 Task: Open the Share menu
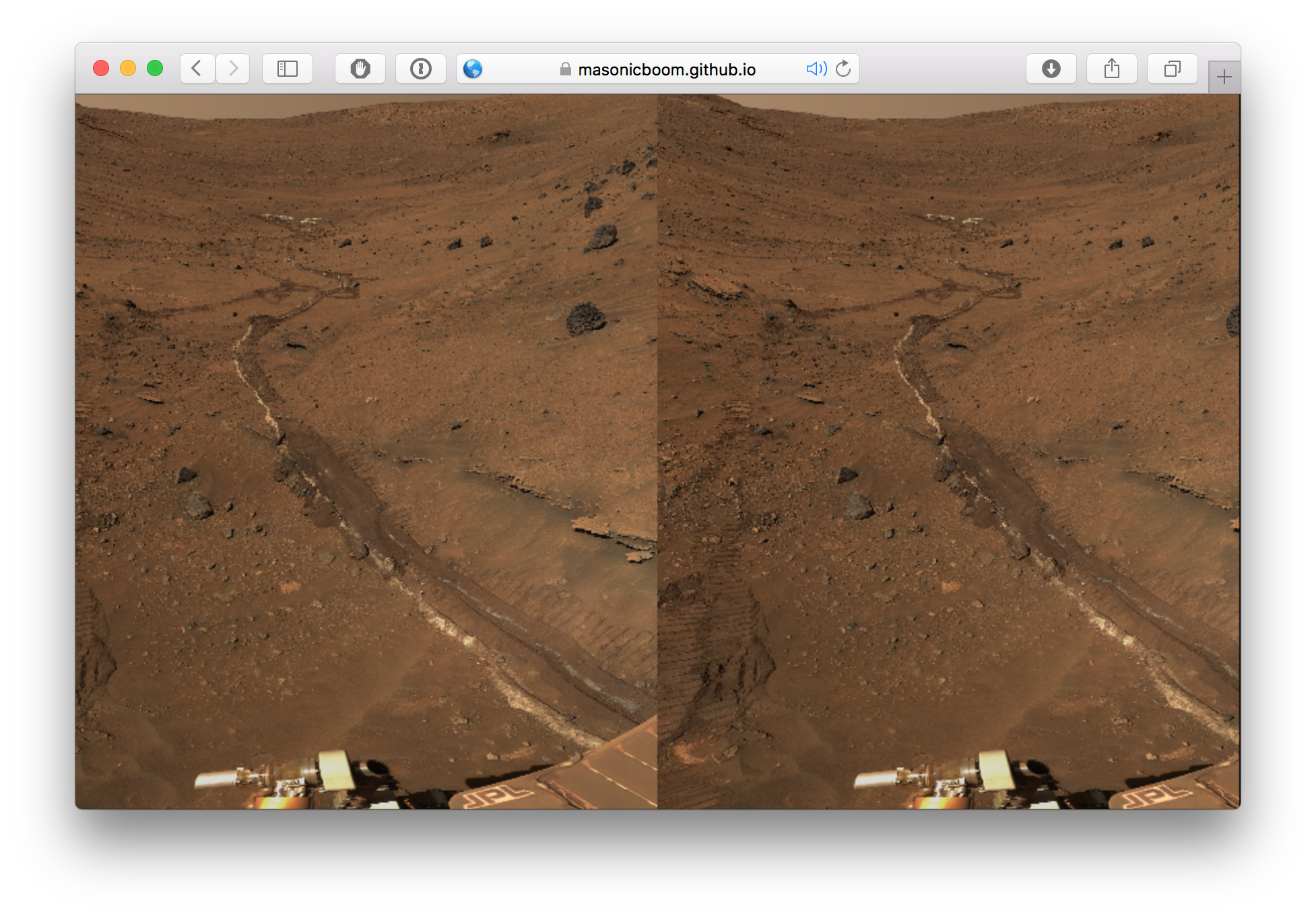tap(1112, 69)
